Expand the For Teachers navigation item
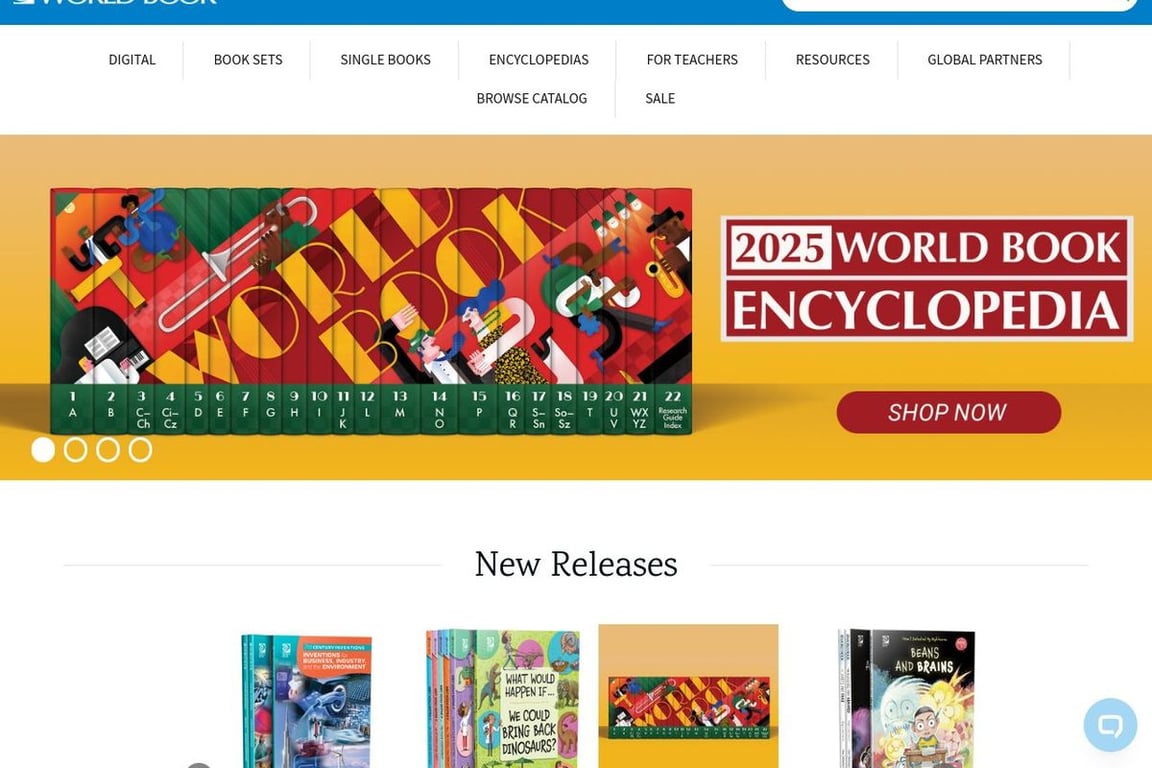1152x768 pixels. click(692, 60)
